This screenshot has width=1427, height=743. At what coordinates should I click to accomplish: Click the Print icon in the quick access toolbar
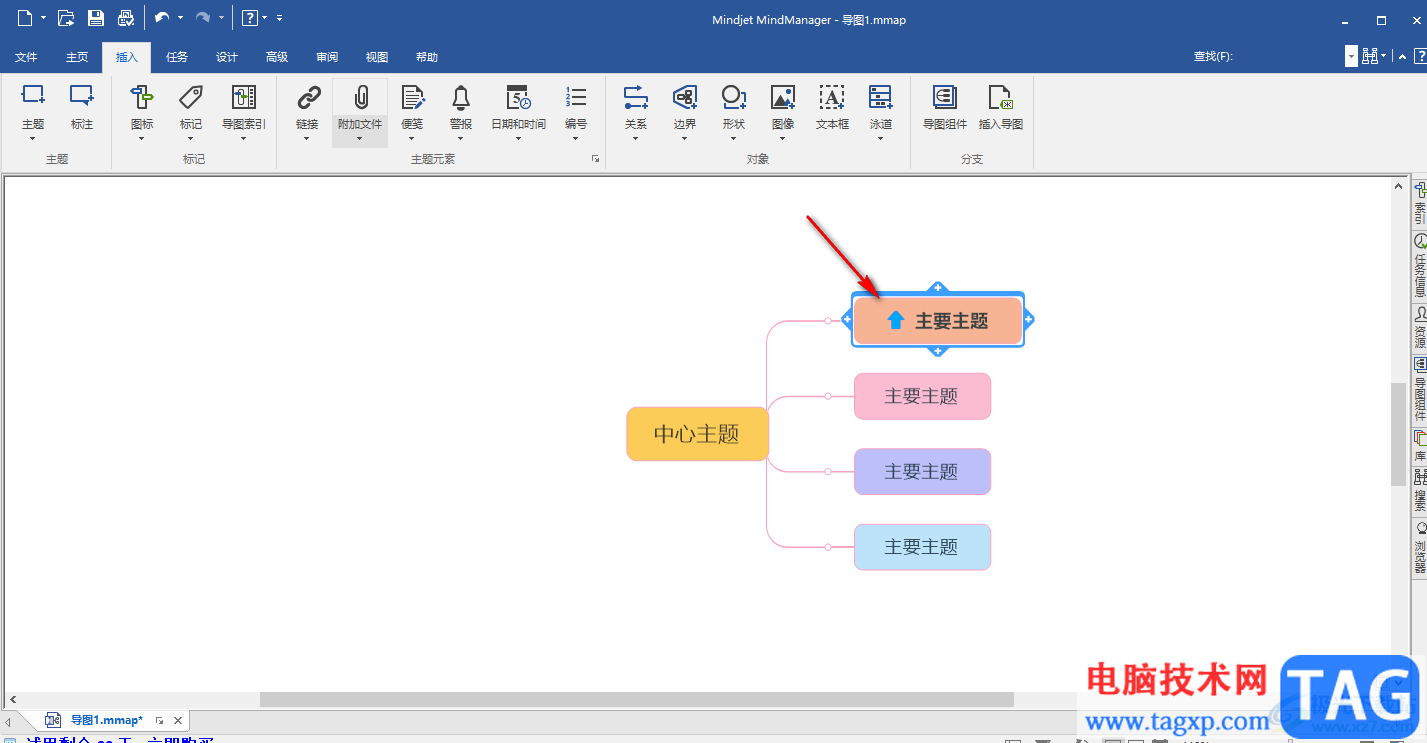coord(125,18)
